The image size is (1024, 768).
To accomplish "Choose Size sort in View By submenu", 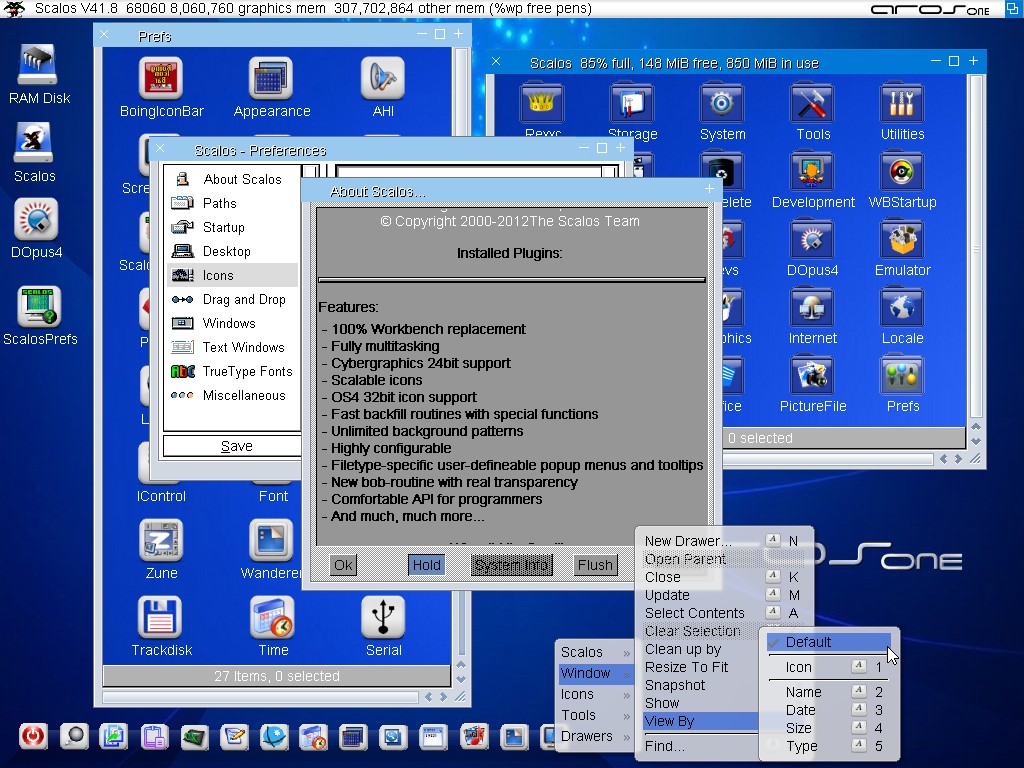I will [799, 728].
